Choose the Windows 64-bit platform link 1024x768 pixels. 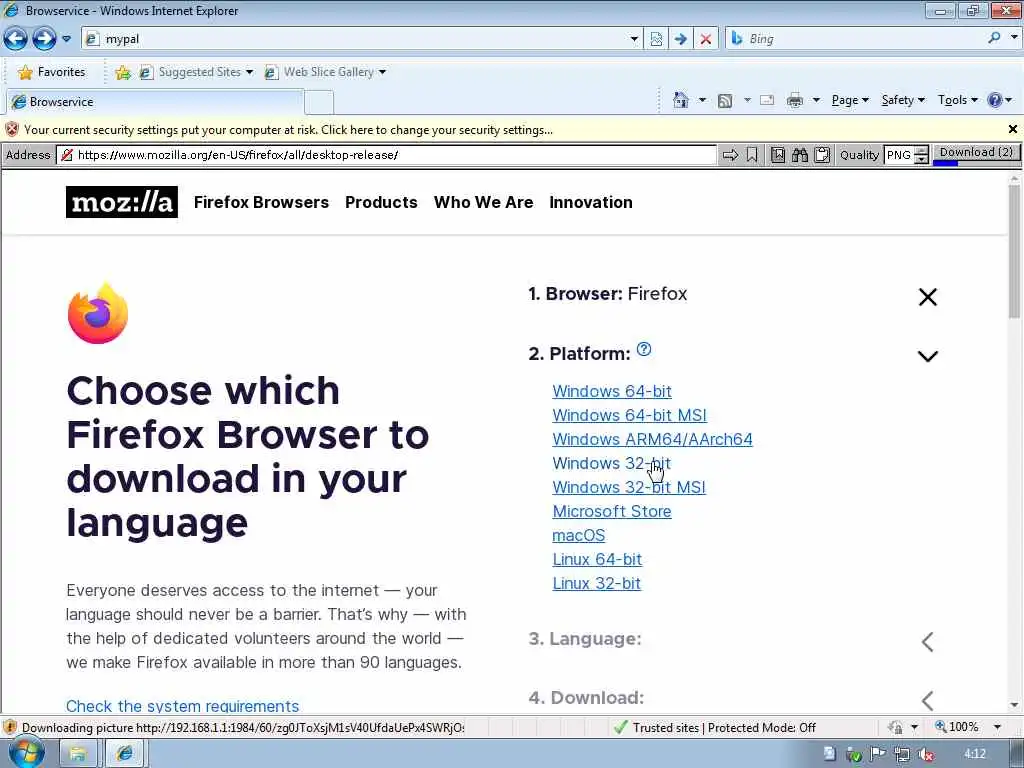click(611, 391)
